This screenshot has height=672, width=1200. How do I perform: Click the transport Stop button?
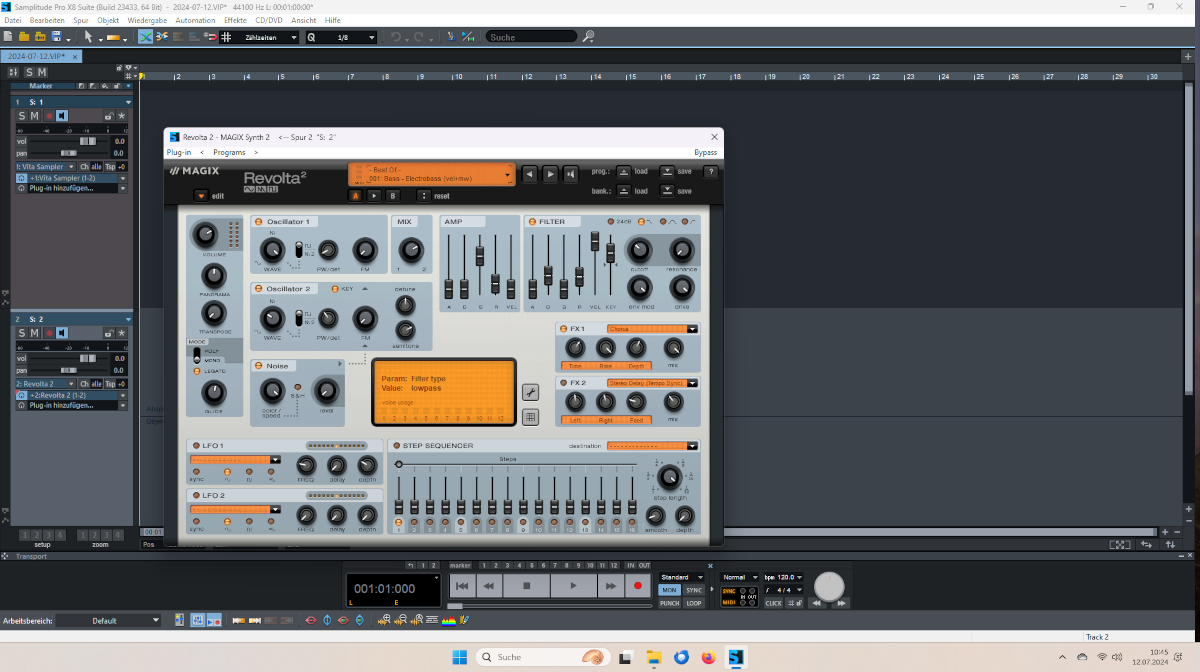[x=527, y=586]
